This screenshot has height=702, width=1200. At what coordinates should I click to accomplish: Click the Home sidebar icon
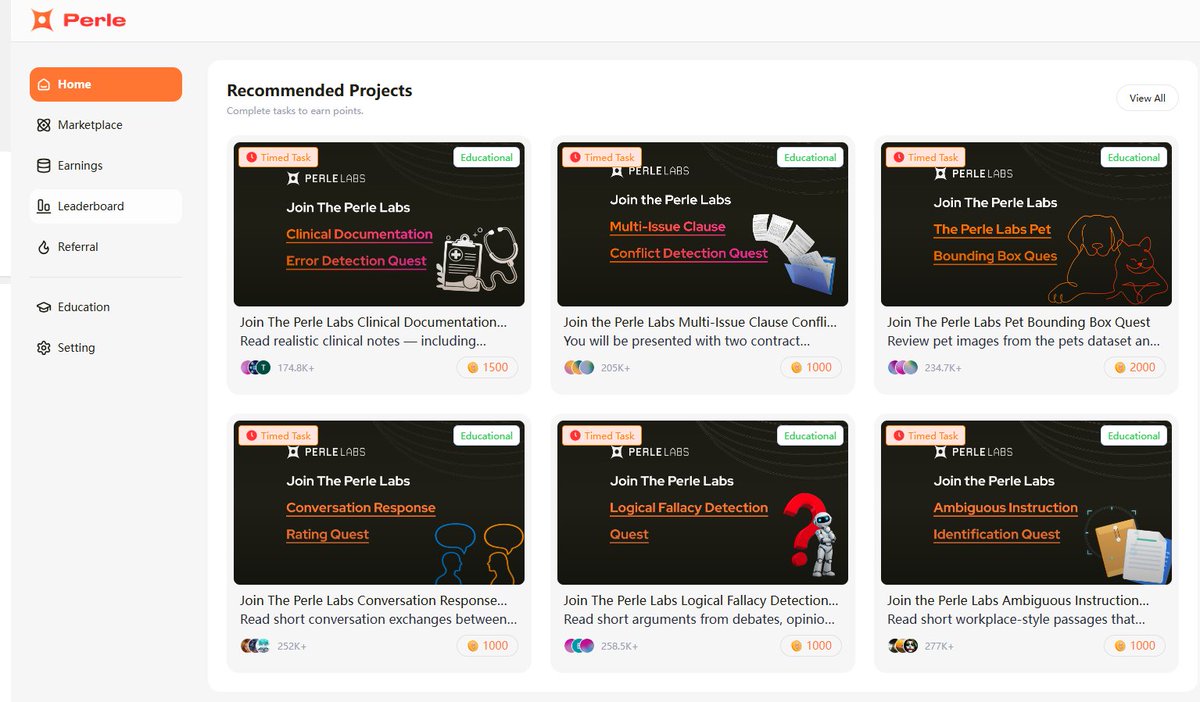[x=43, y=85]
